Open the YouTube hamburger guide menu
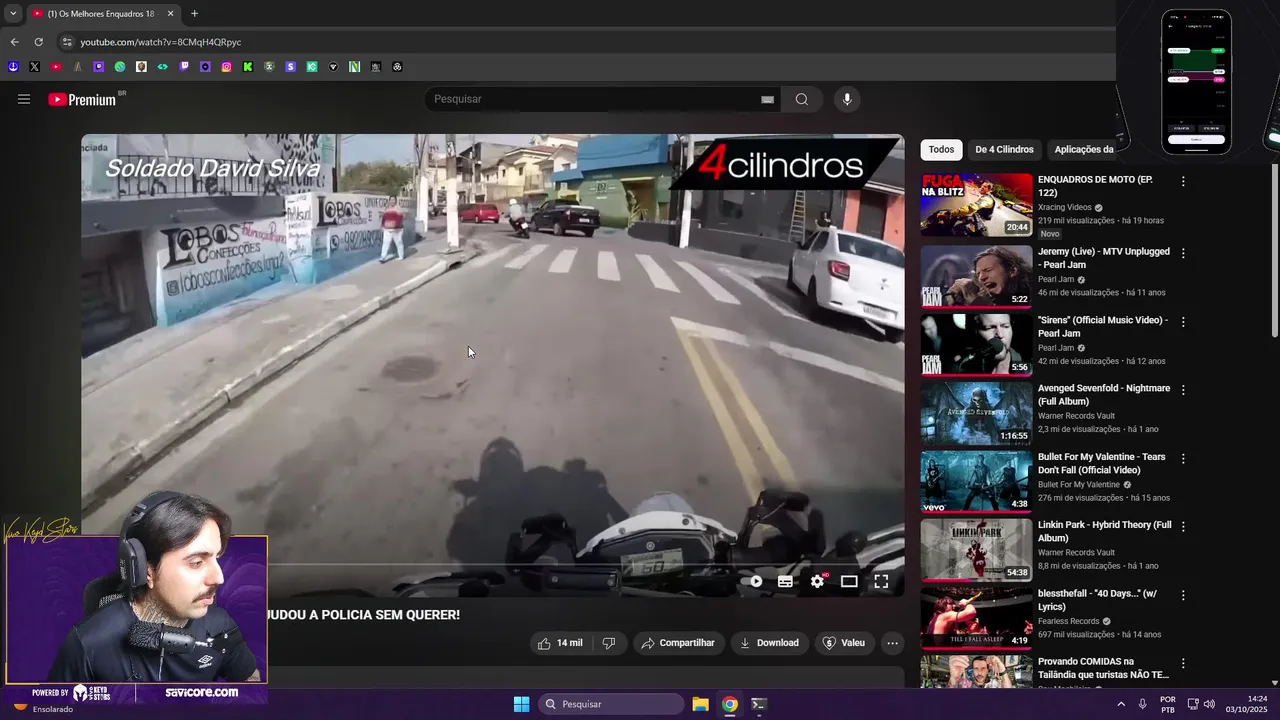Image resolution: width=1280 pixels, height=720 pixels. click(24, 99)
